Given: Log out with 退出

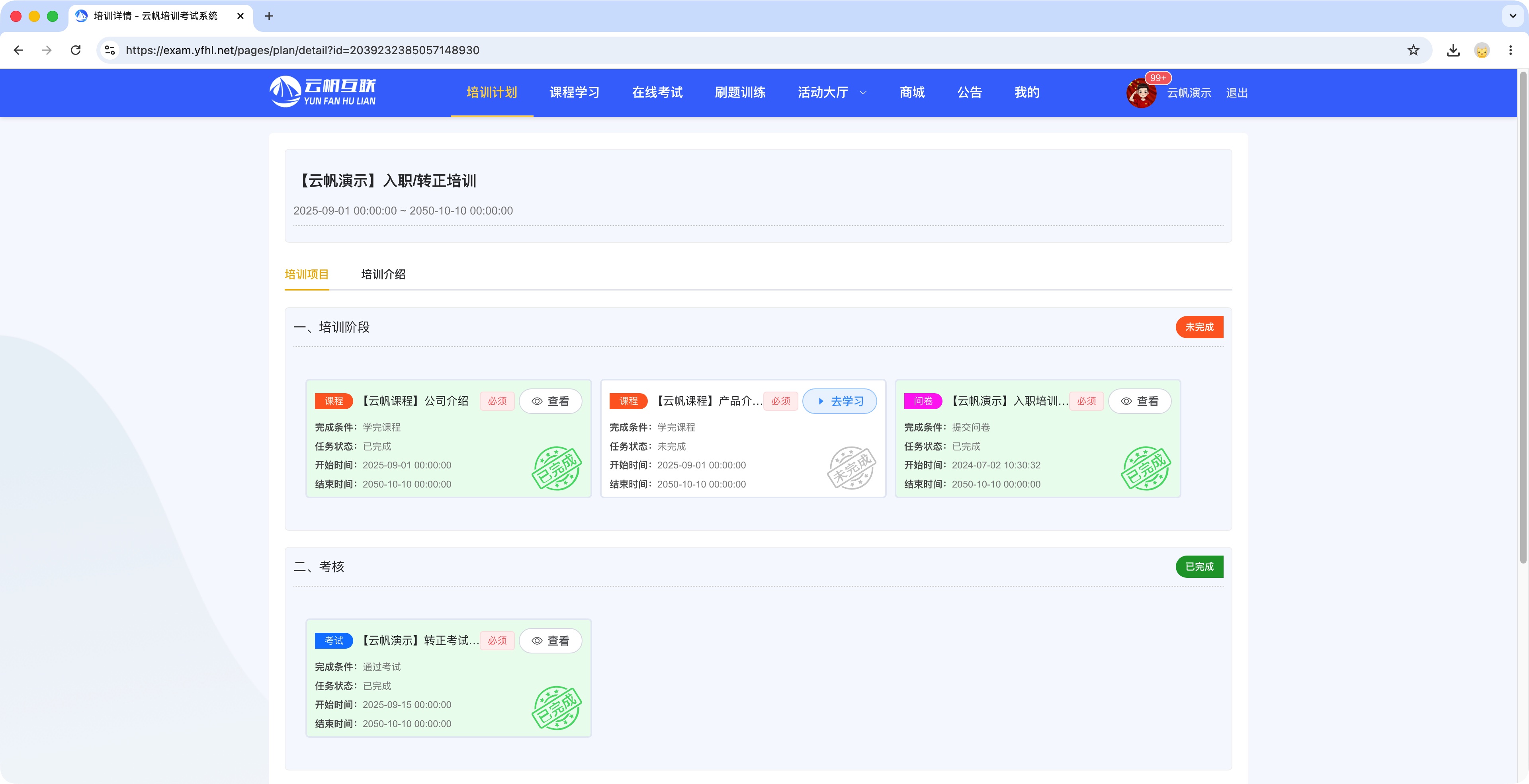Looking at the screenshot, I should click(x=1236, y=93).
